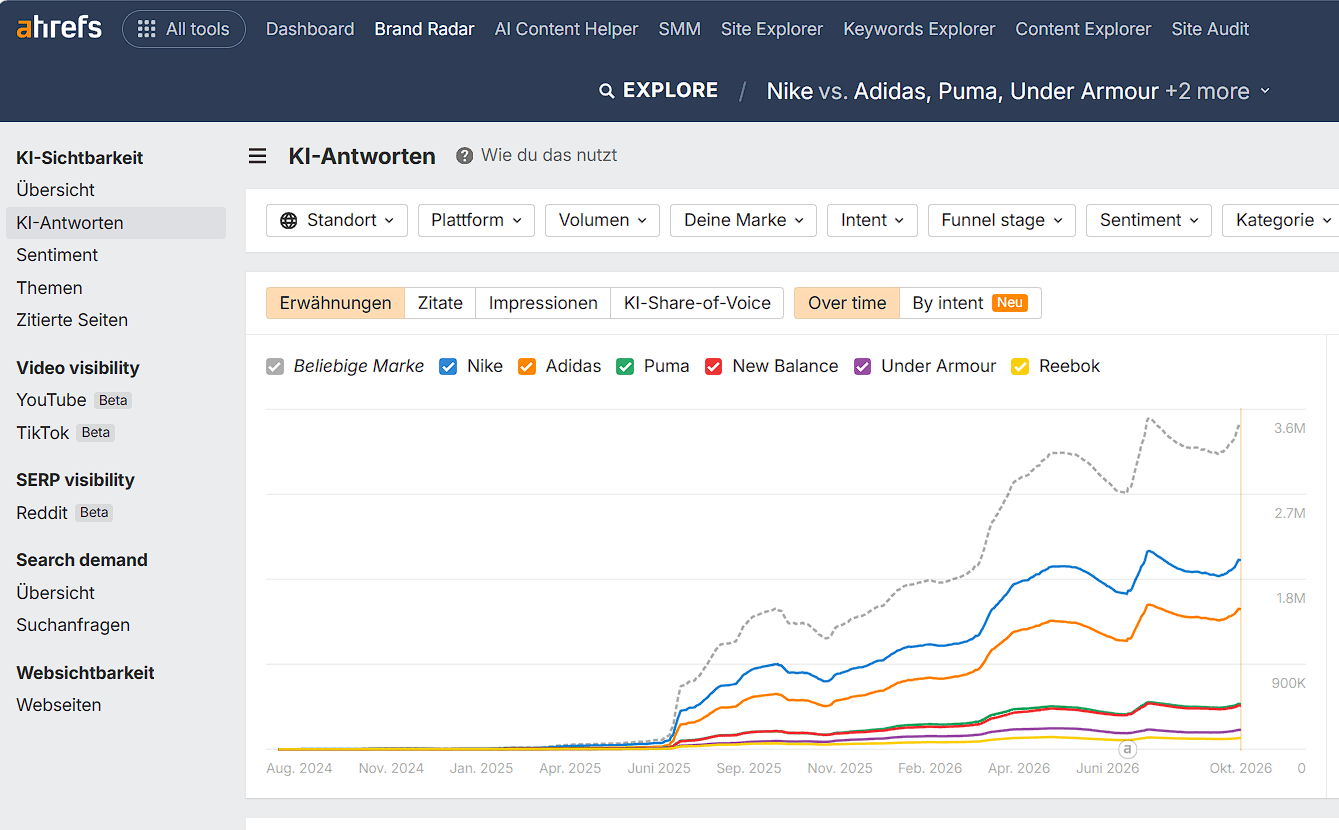
Task: Open TikTok video visibility page
Action: (43, 433)
